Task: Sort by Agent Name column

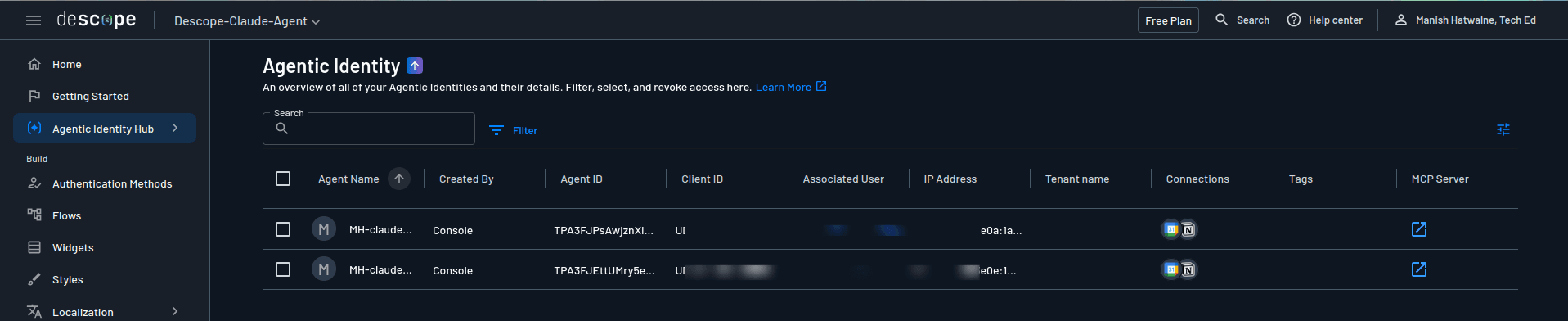Action: click(348, 179)
